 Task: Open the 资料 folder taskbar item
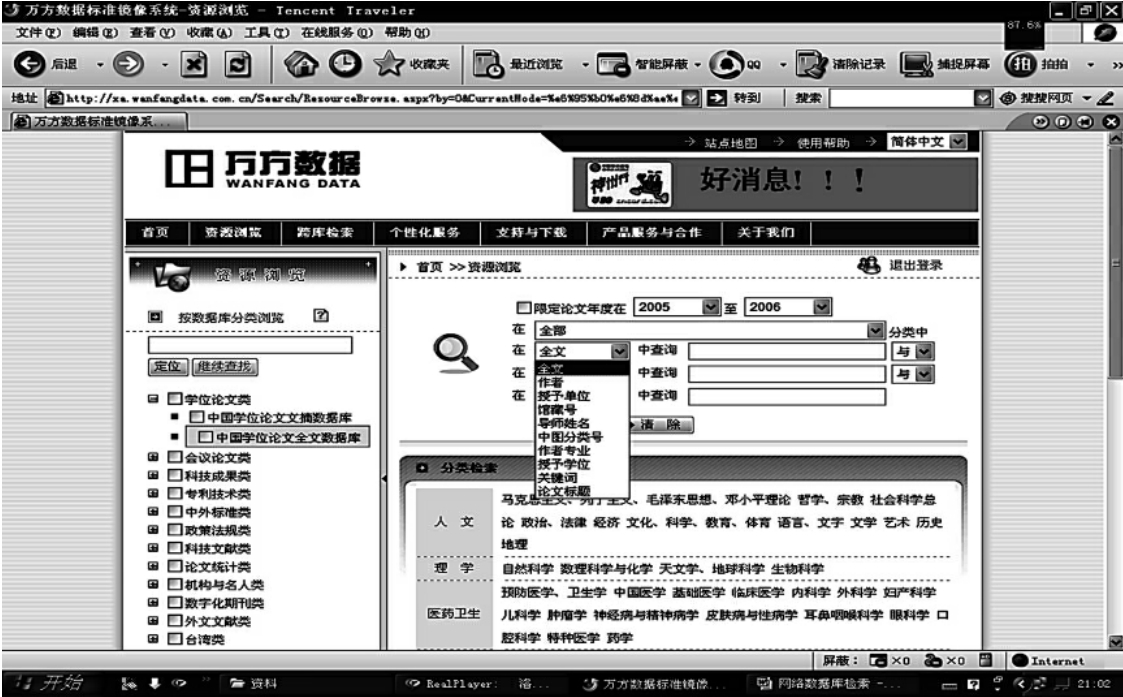click(254, 683)
